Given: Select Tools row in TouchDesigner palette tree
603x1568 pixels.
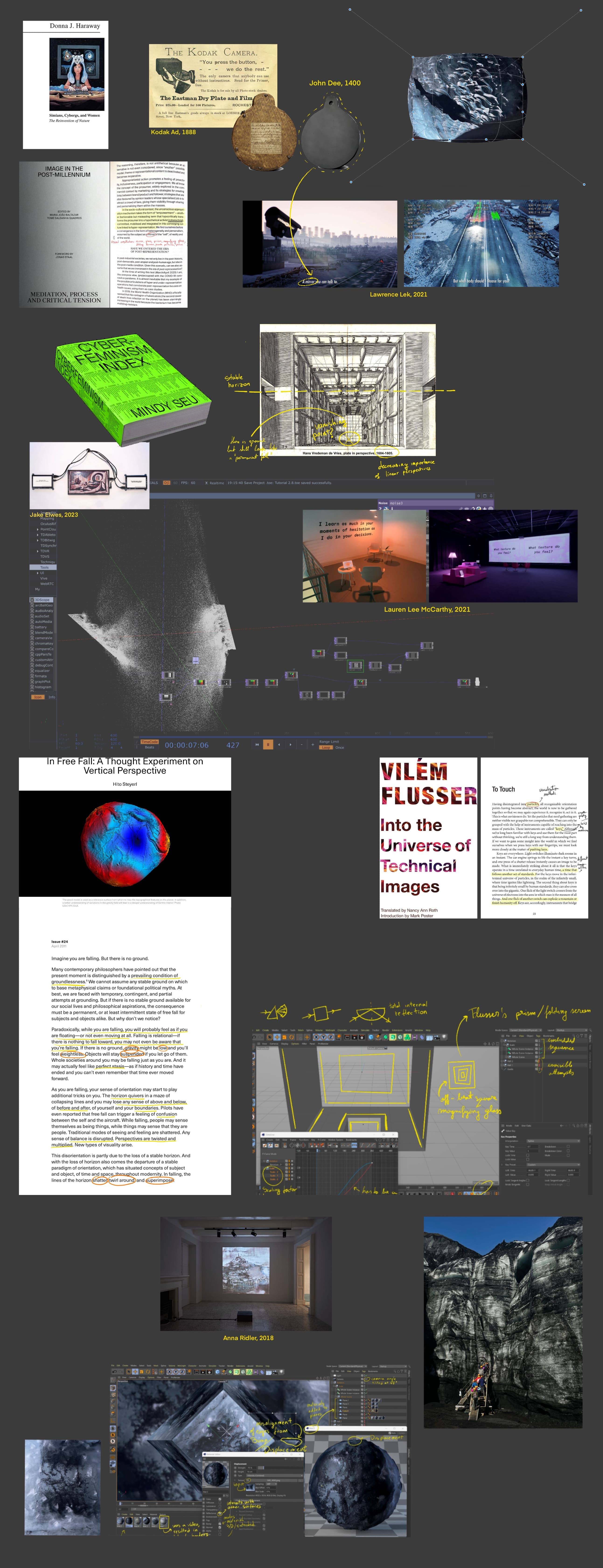Looking at the screenshot, I should point(43,567).
